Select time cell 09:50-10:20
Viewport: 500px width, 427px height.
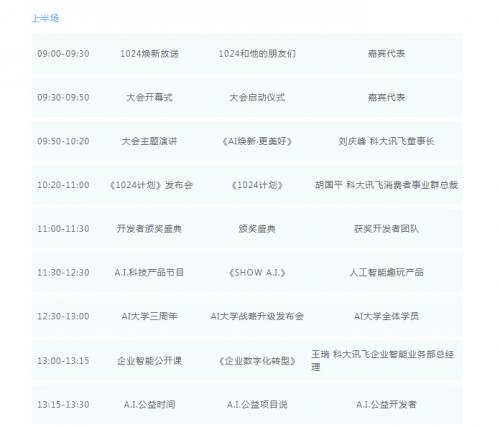pyautogui.click(x=63, y=141)
